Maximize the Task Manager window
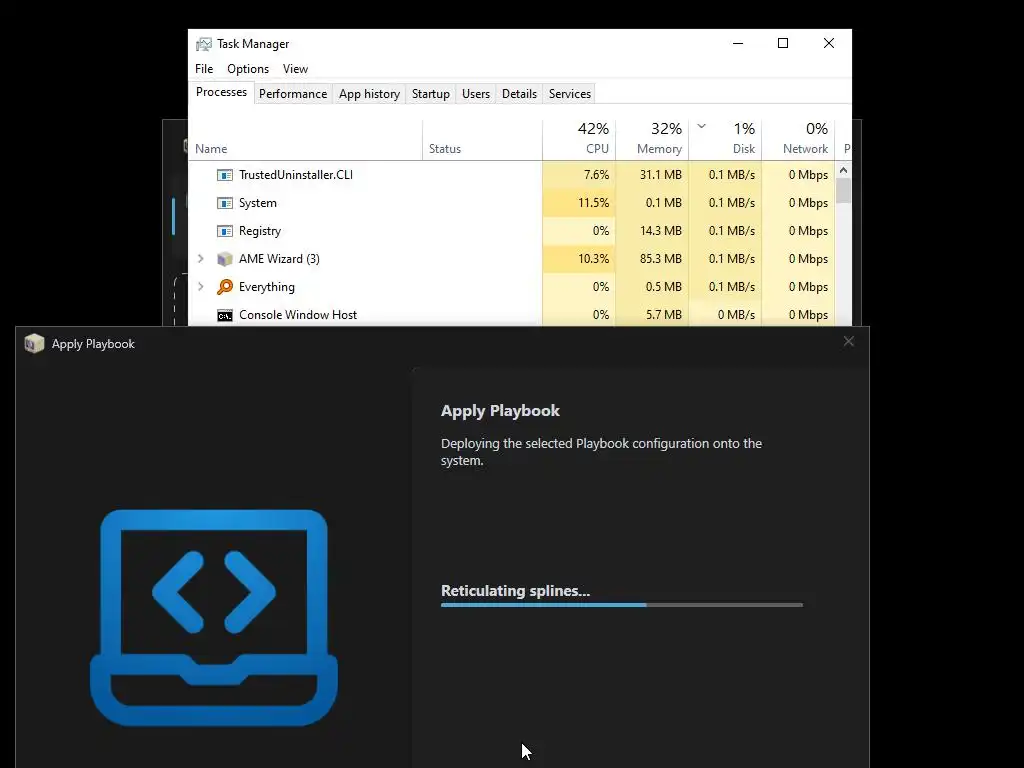 [783, 43]
